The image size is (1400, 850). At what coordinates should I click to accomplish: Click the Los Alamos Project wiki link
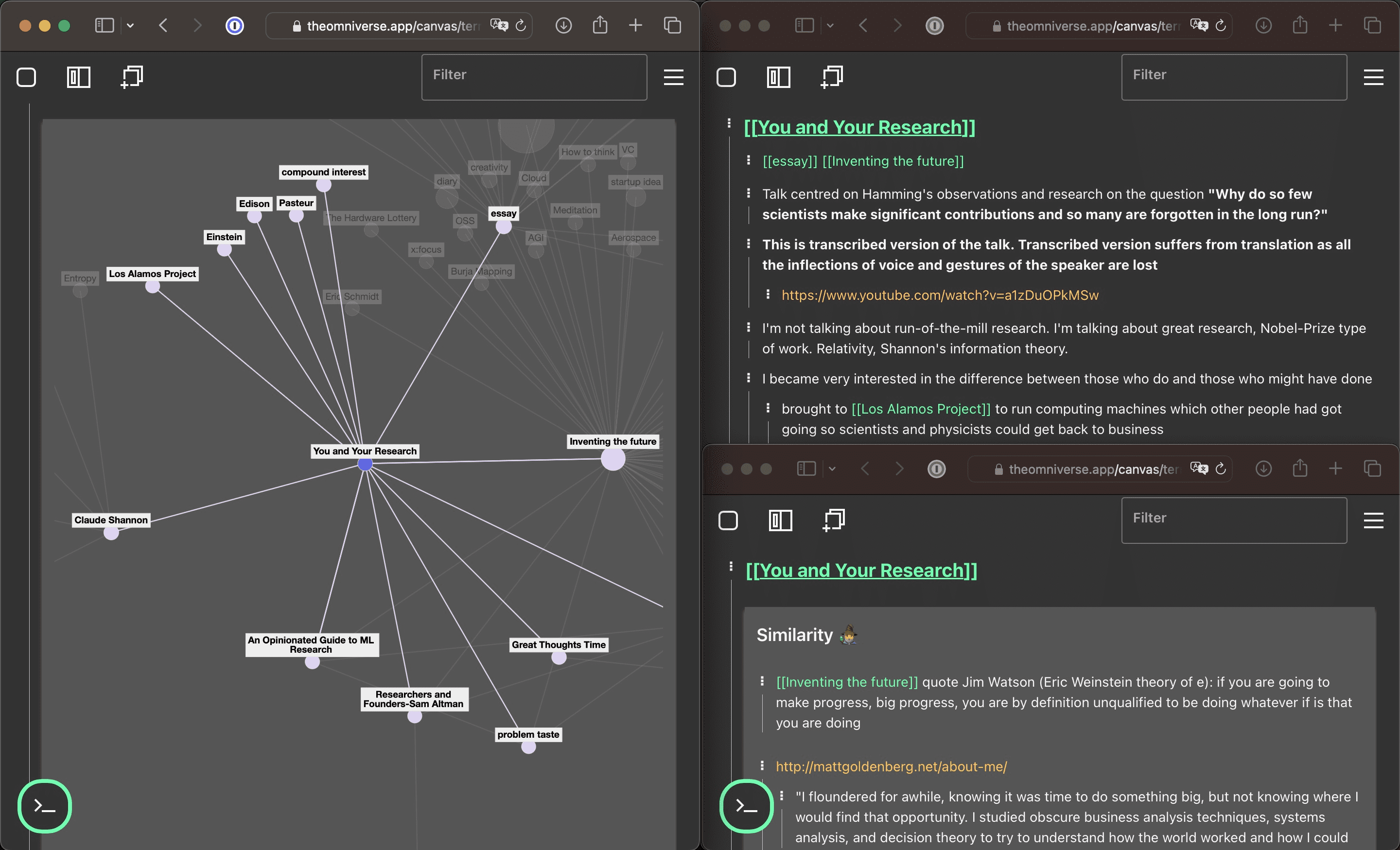(x=921, y=409)
